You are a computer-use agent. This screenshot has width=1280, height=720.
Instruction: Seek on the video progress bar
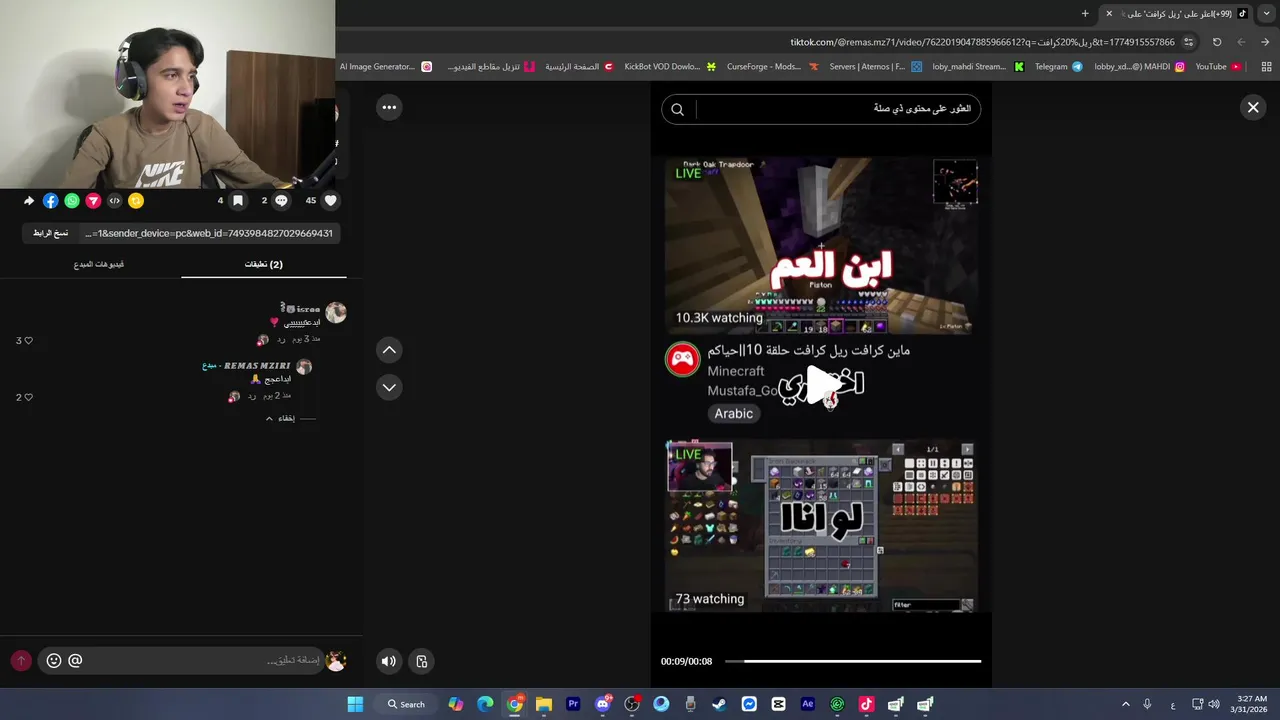coord(853,661)
